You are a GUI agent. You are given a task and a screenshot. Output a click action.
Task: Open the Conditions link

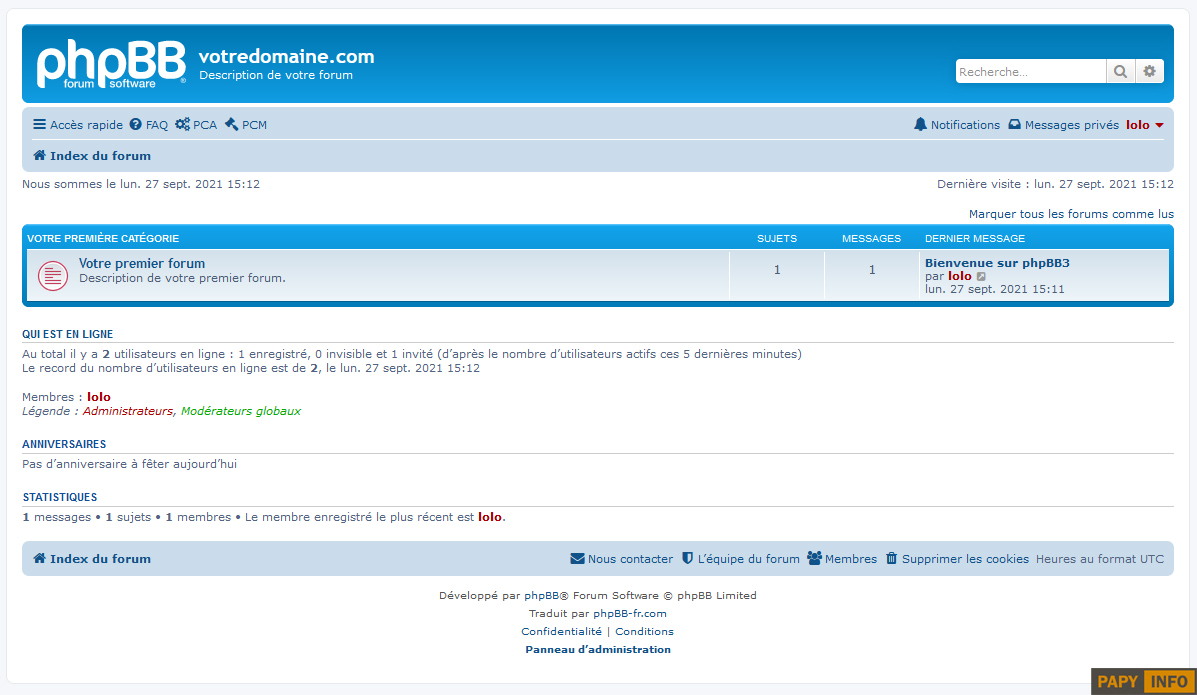pyautogui.click(x=644, y=632)
